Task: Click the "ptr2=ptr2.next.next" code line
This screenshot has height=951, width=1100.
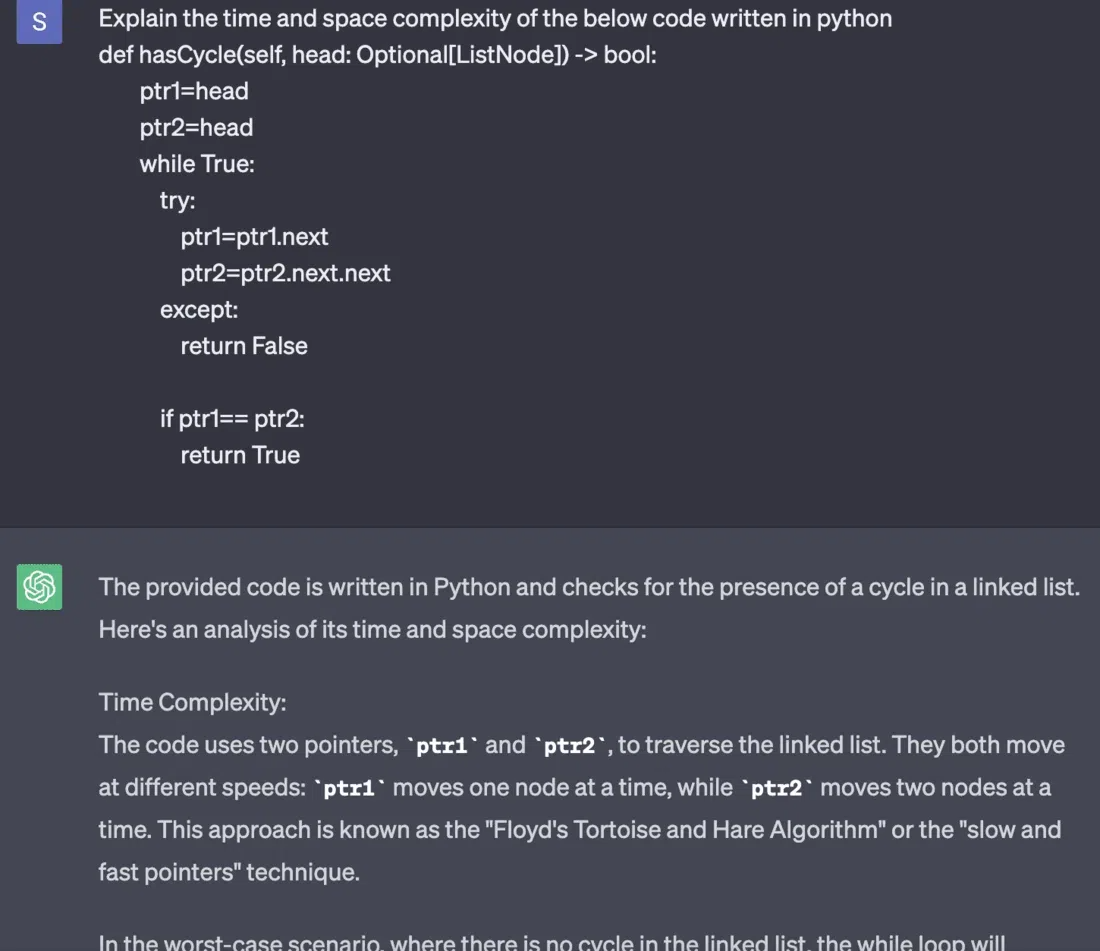Action: [285, 273]
